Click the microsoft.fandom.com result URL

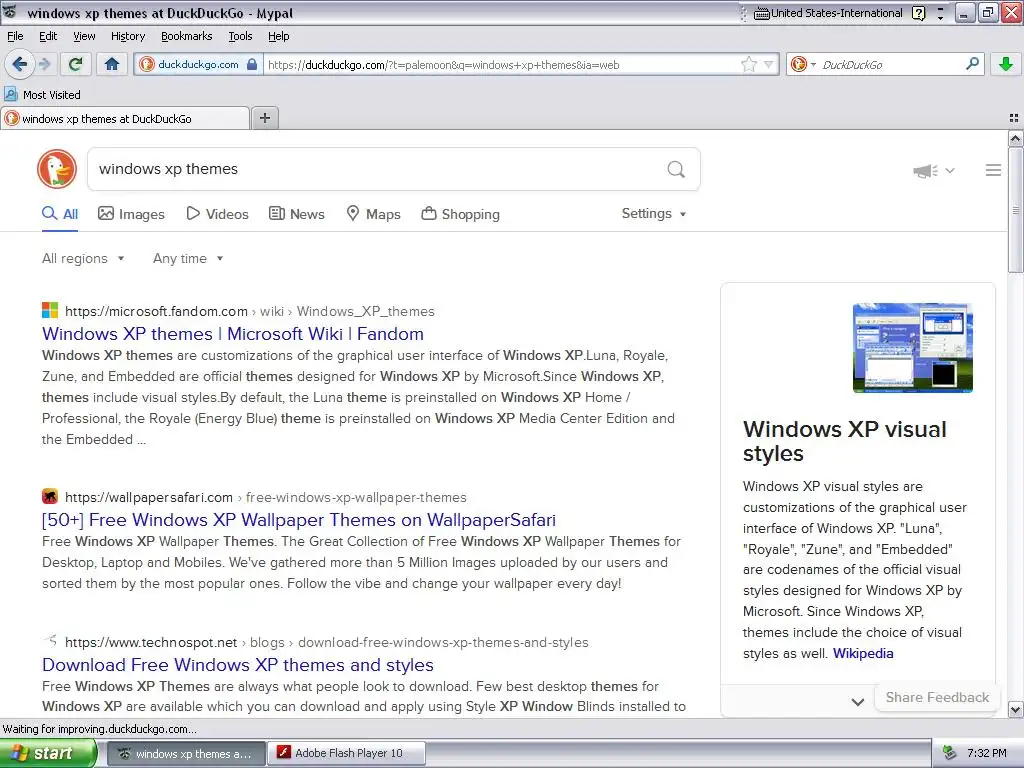250,311
